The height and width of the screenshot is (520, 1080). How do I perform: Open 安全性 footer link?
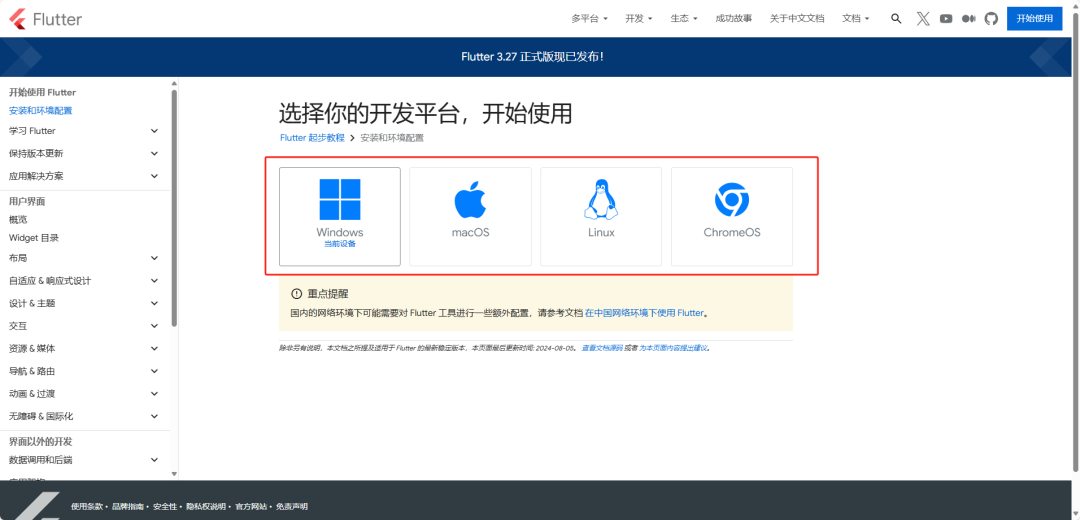165,507
